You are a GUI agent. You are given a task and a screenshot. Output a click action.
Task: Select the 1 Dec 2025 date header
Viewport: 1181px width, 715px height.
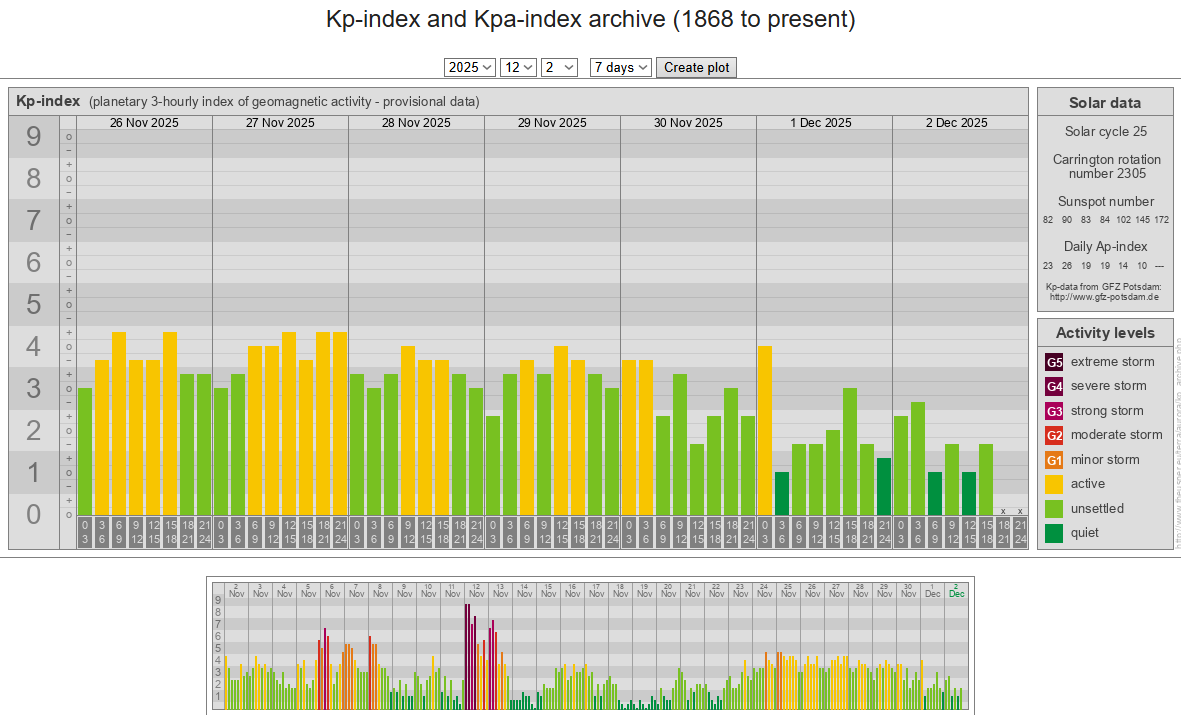[x=821, y=123]
